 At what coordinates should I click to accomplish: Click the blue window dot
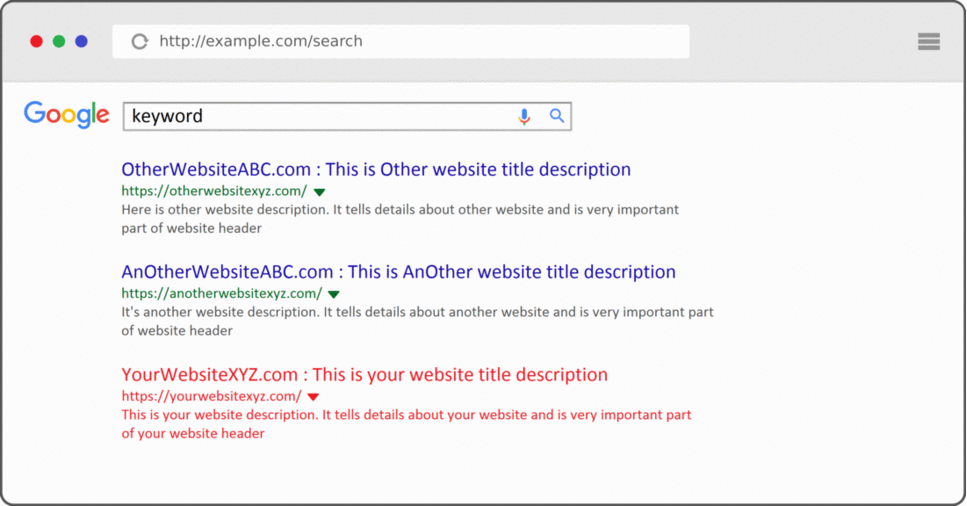[x=81, y=41]
